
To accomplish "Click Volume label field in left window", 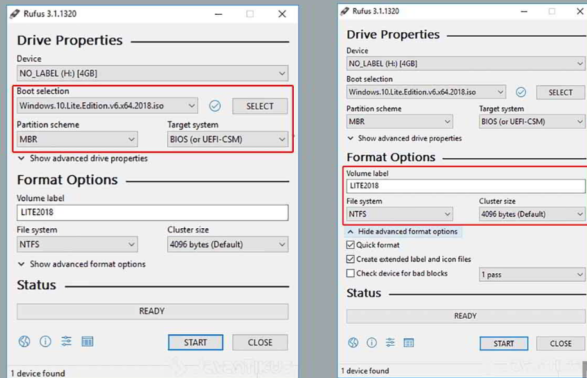I will point(152,213).
